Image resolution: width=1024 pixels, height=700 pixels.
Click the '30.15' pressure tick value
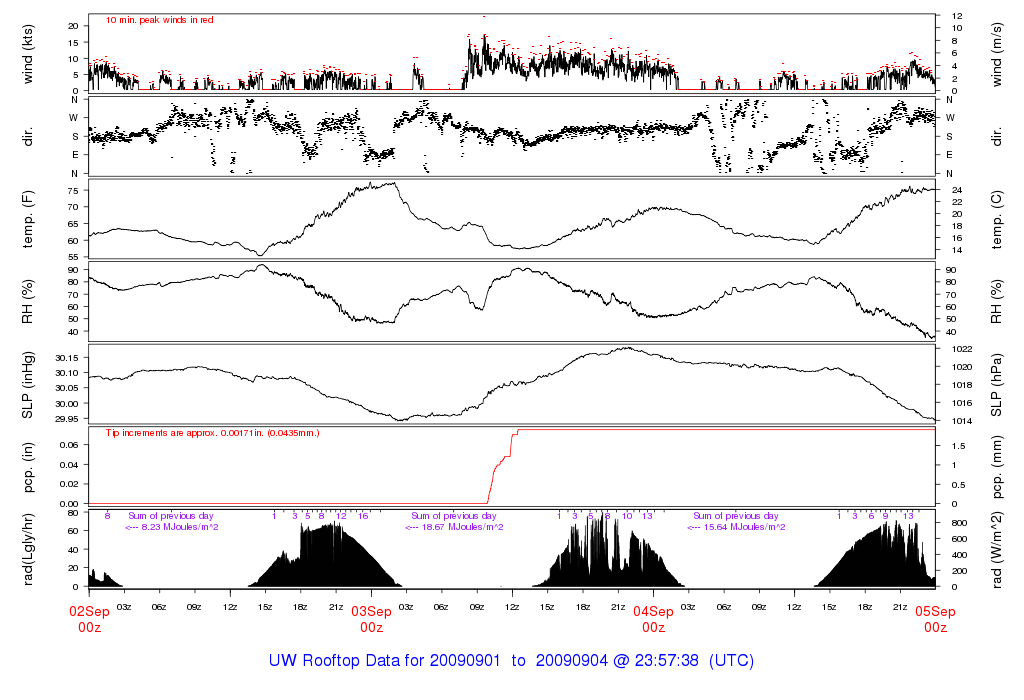click(x=67, y=358)
